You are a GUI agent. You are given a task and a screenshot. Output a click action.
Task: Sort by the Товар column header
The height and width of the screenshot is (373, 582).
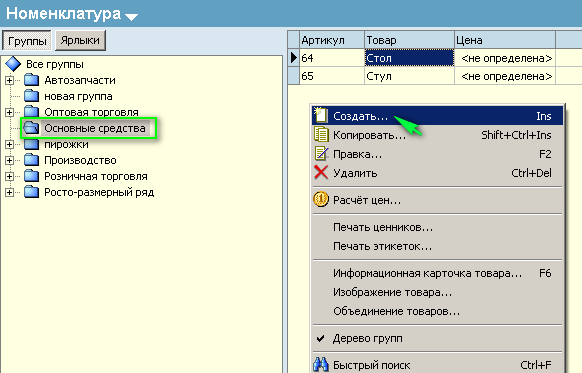click(409, 40)
